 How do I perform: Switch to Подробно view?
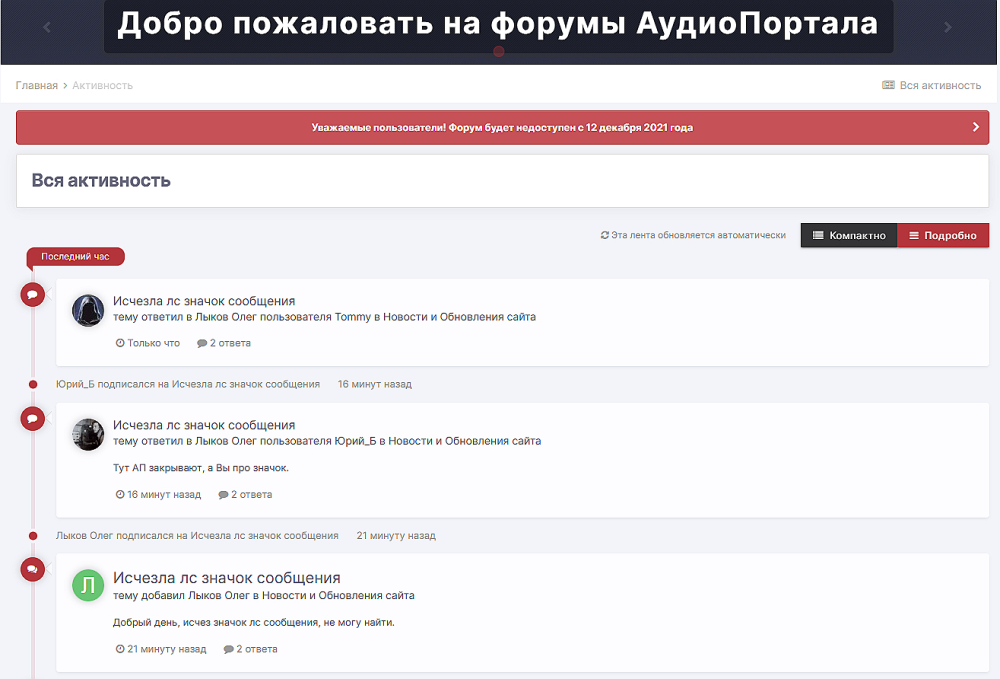click(943, 236)
